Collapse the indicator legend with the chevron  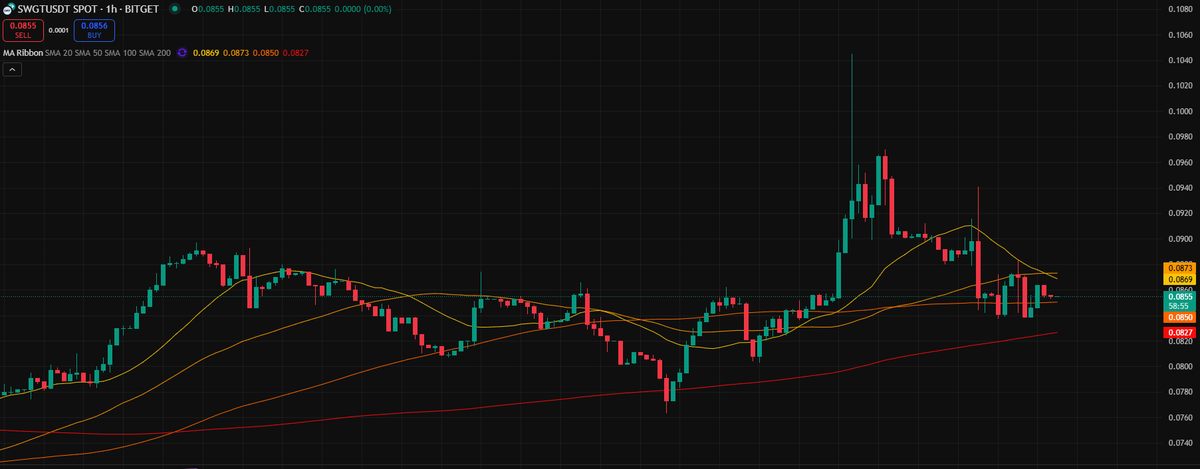13,70
